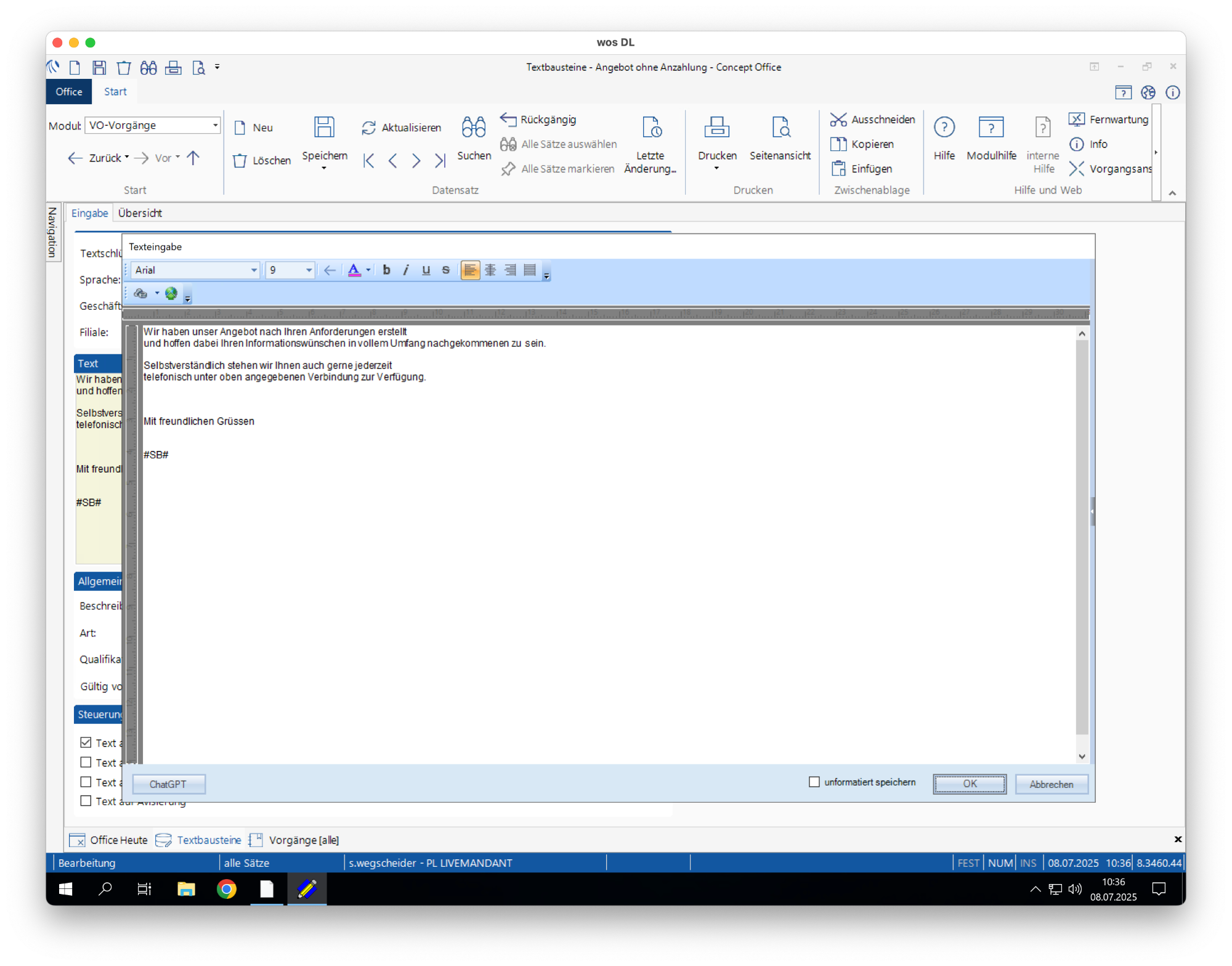
Task: Click the Aktualisieren refresh icon
Action: (368, 128)
